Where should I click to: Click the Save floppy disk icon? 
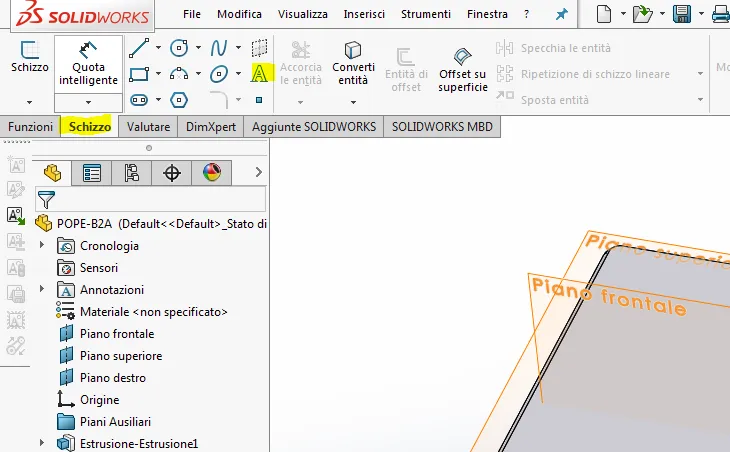pos(682,14)
